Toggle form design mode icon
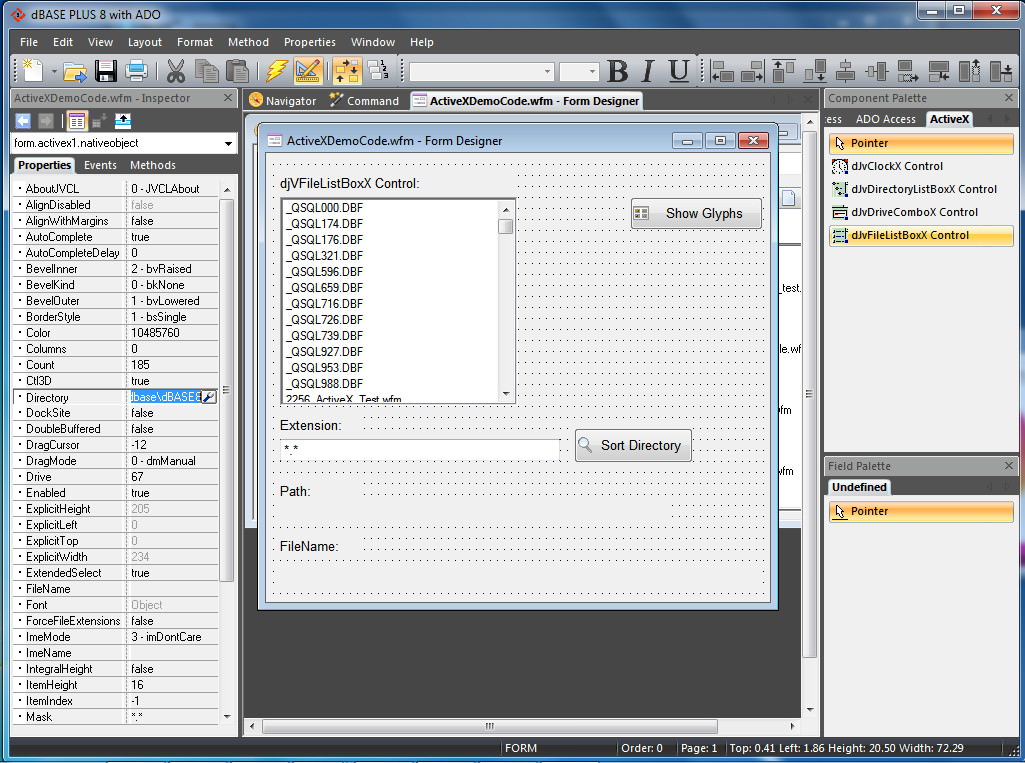1025x763 pixels. [x=307, y=71]
